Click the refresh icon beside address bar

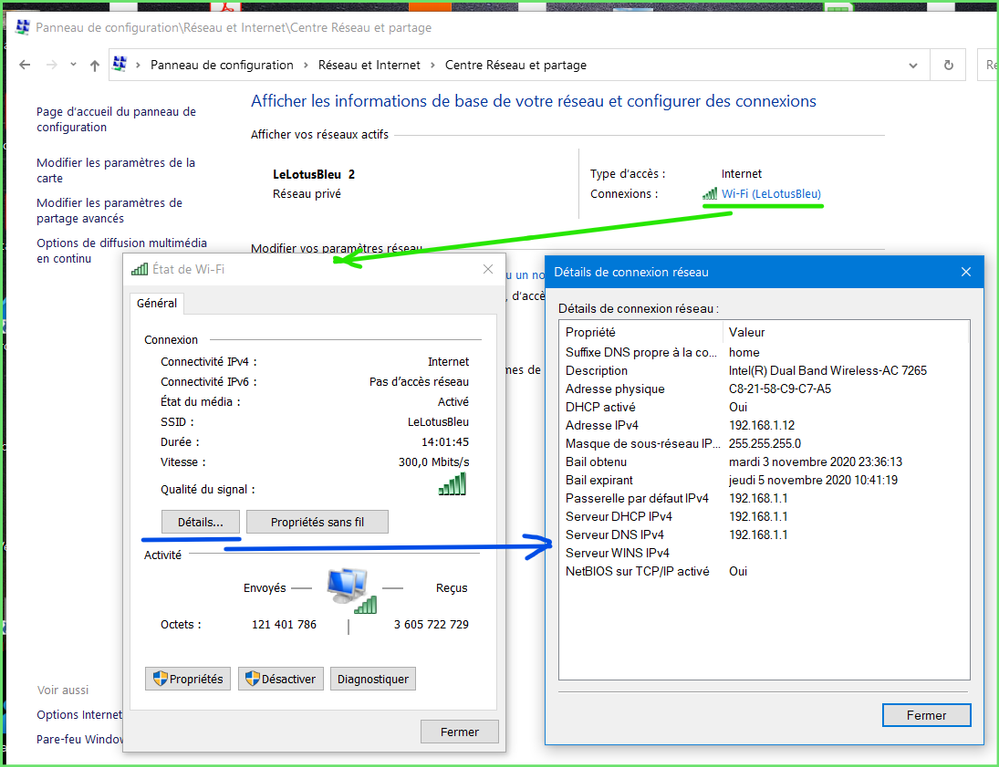pos(948,65)
